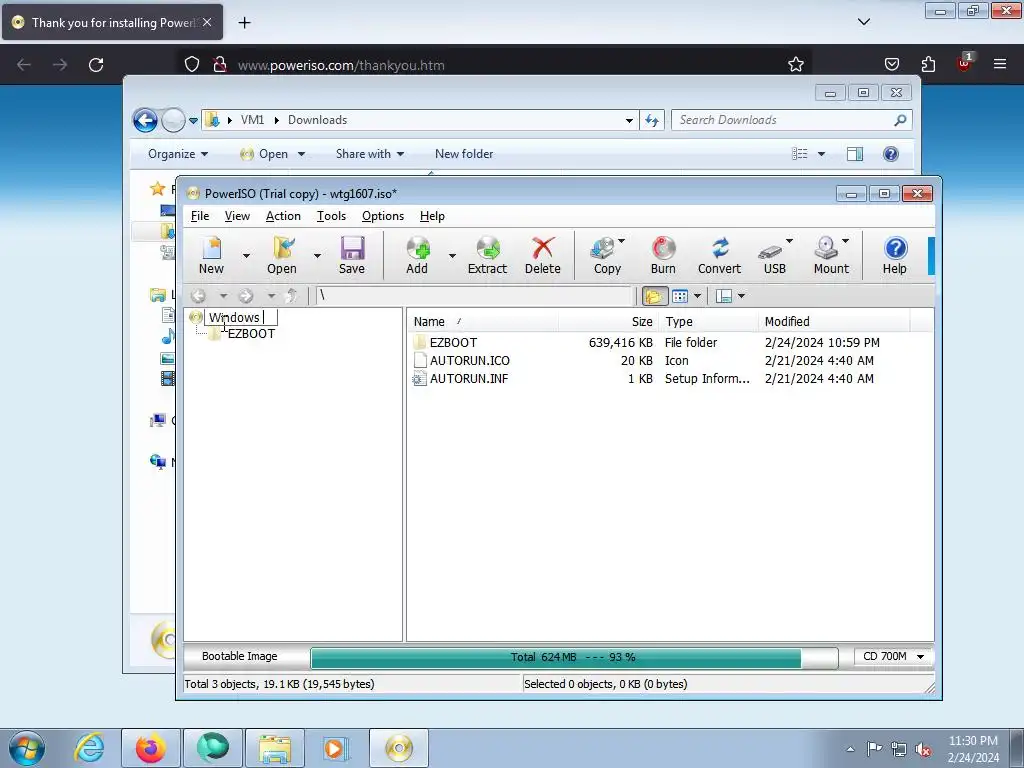Go up one folder level in PowerISO
The width and height of the screenshot is (1024, 768).
(291, 296)
